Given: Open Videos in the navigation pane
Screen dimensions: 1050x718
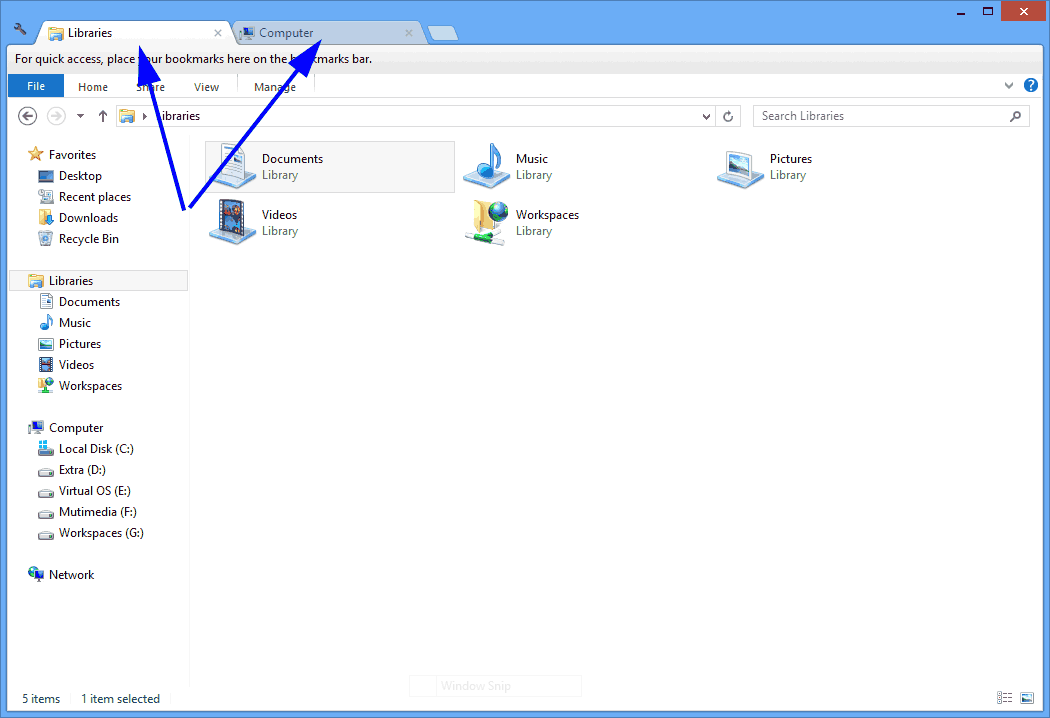Looking at the screenshot, I should tap(76, 365).
